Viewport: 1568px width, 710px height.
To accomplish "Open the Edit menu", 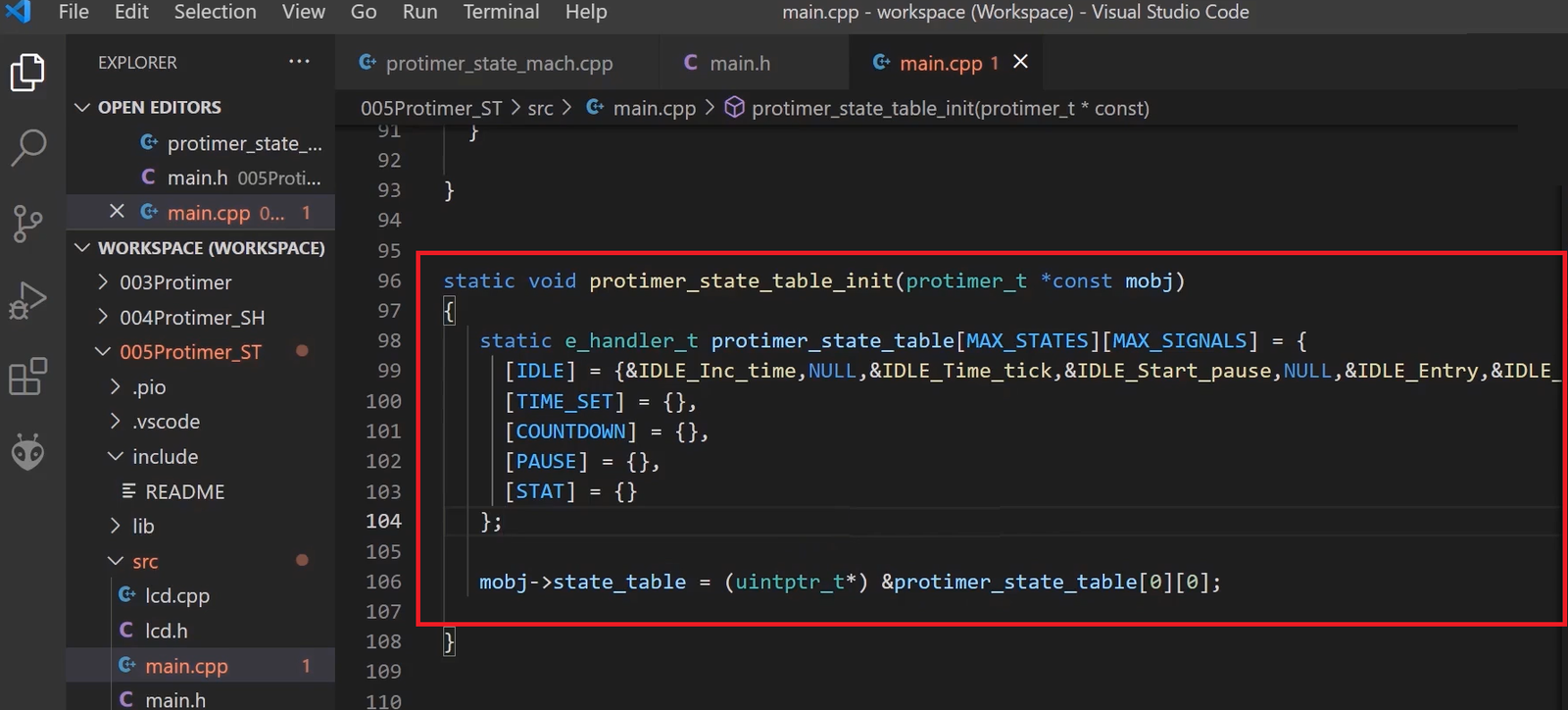I will 131,12.
